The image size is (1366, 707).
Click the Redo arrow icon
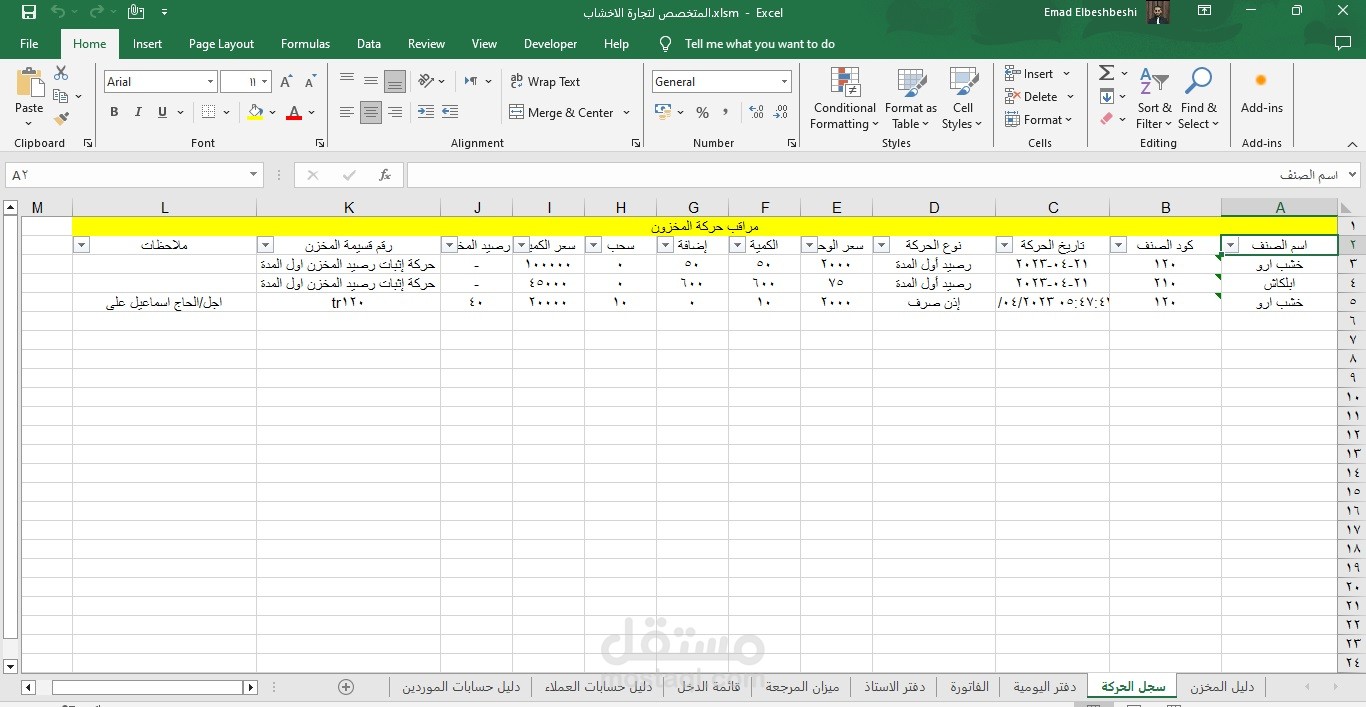pyautogui.click(x=96, y=13)
